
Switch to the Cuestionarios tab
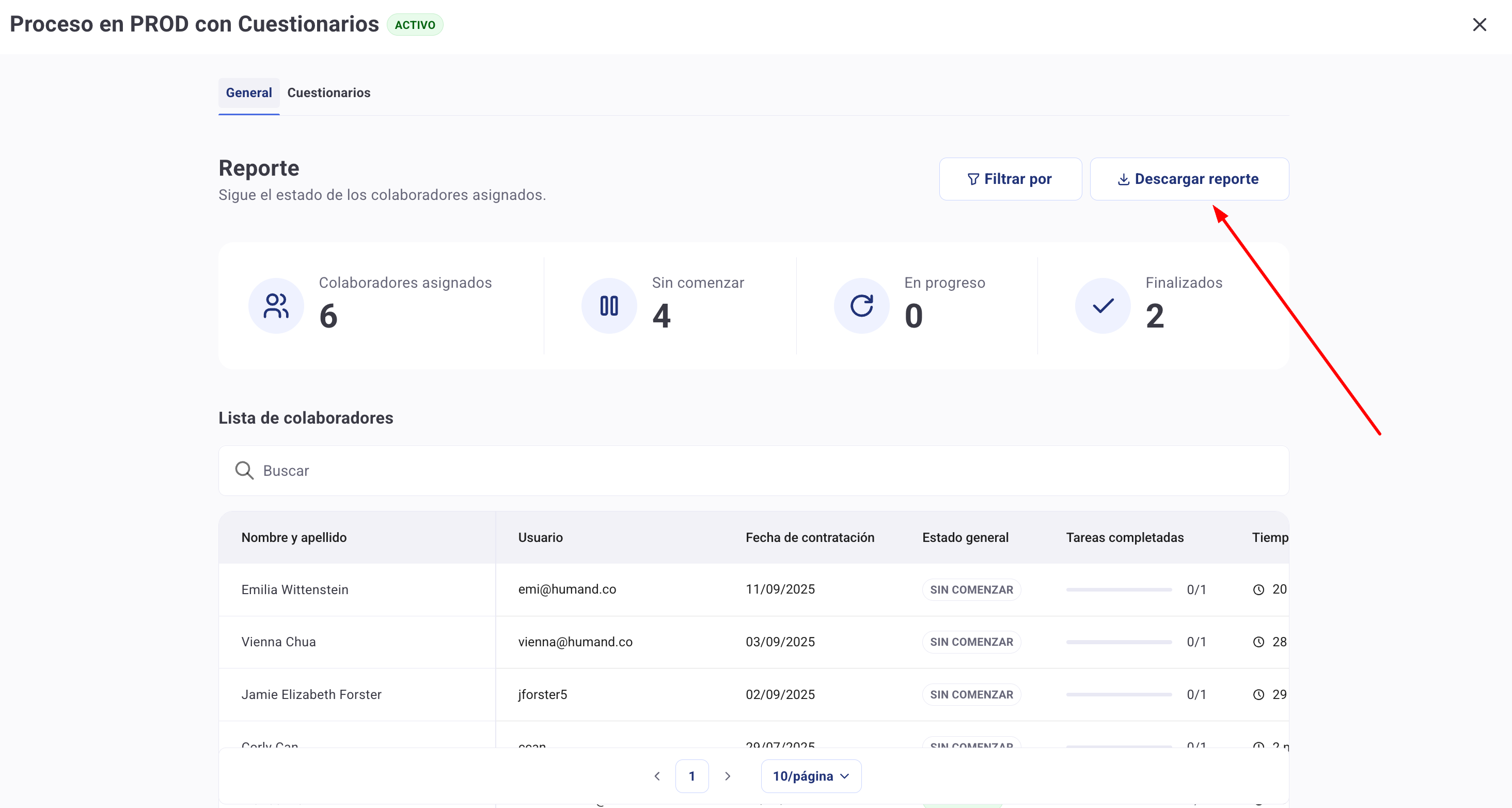coord(329,93)
